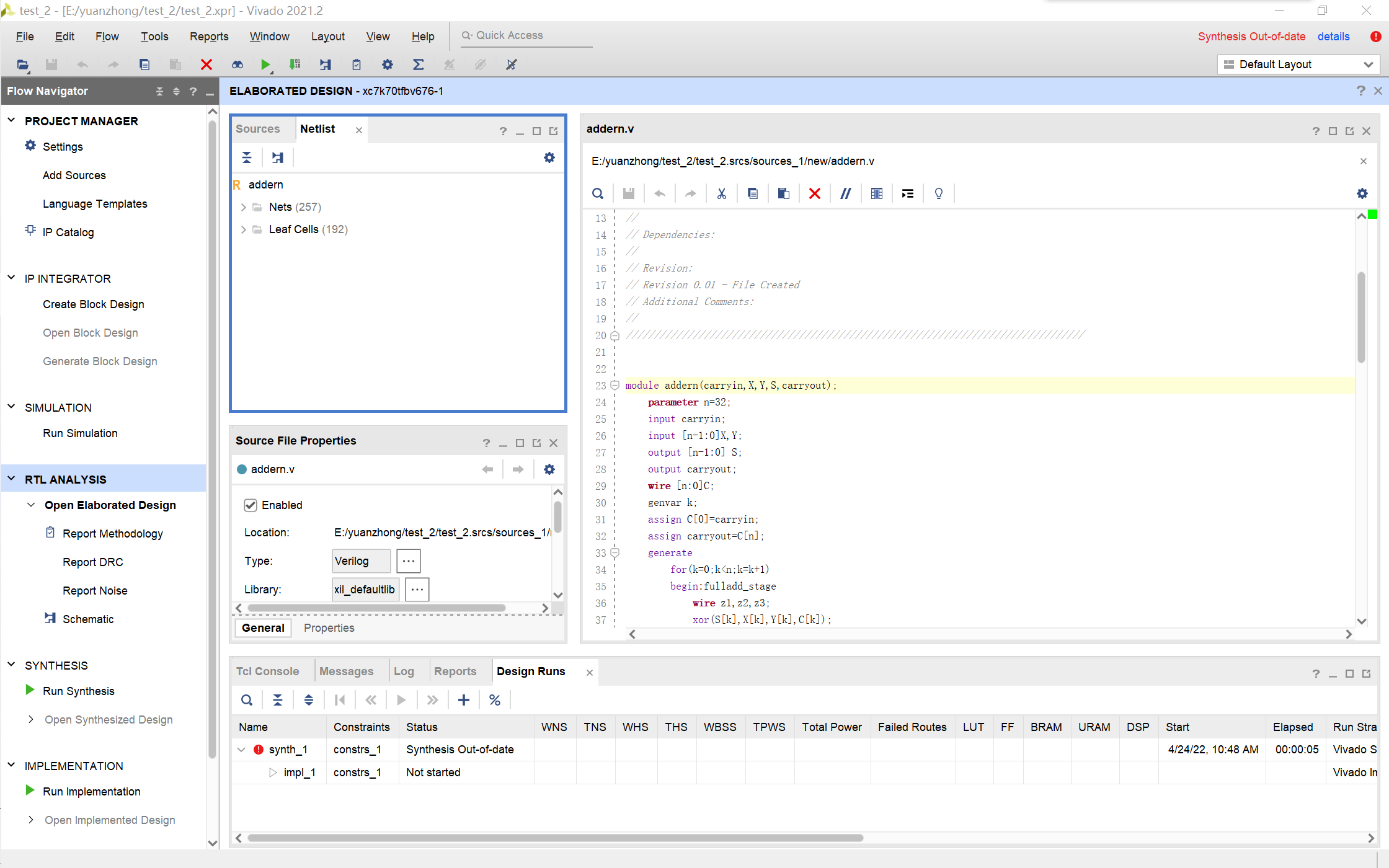Click the red X delete icon in editor
The height and width of the screenshot is (868, 1389).
click(814, 193)
